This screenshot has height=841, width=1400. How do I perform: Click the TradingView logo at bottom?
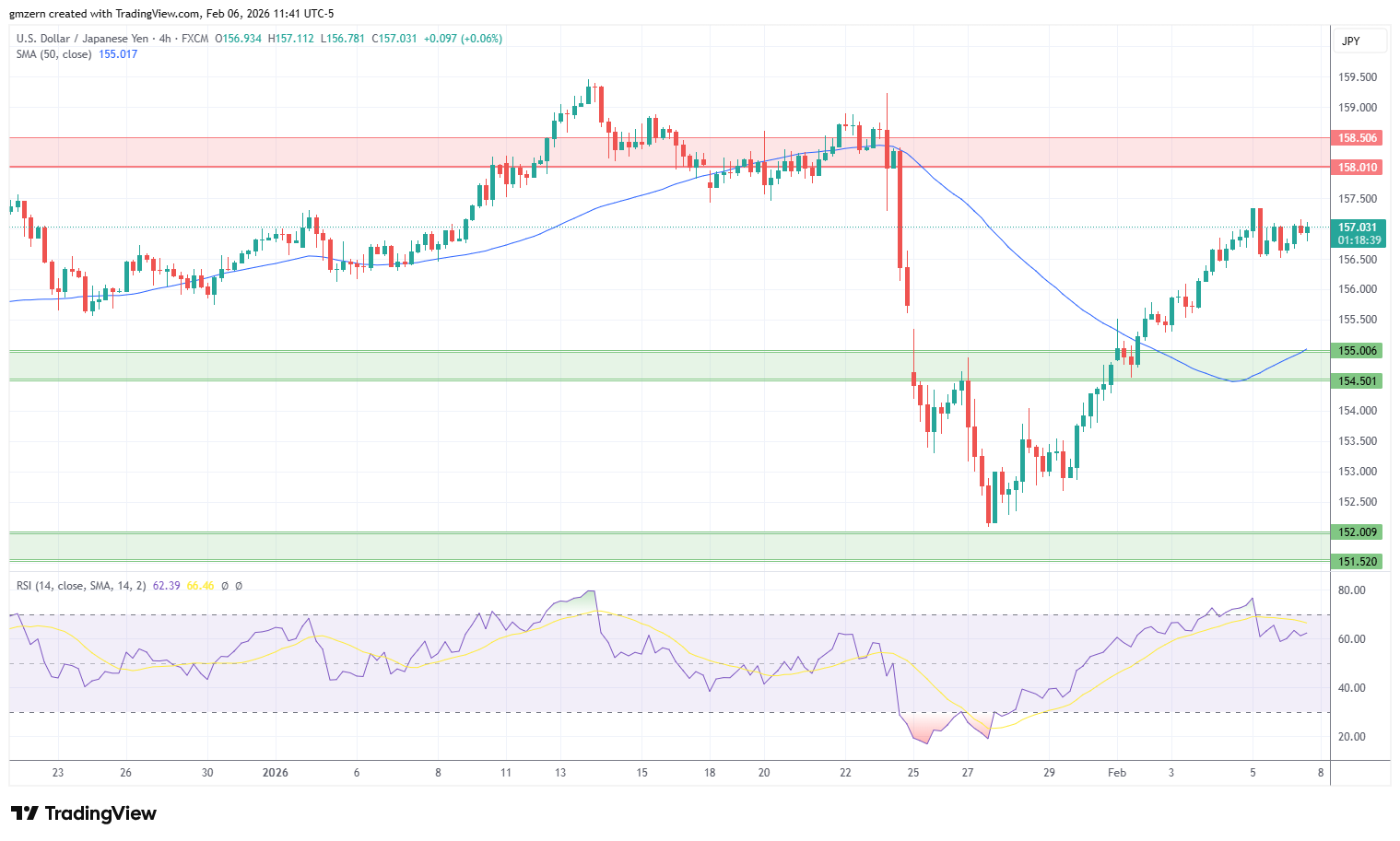coord(84,813)
